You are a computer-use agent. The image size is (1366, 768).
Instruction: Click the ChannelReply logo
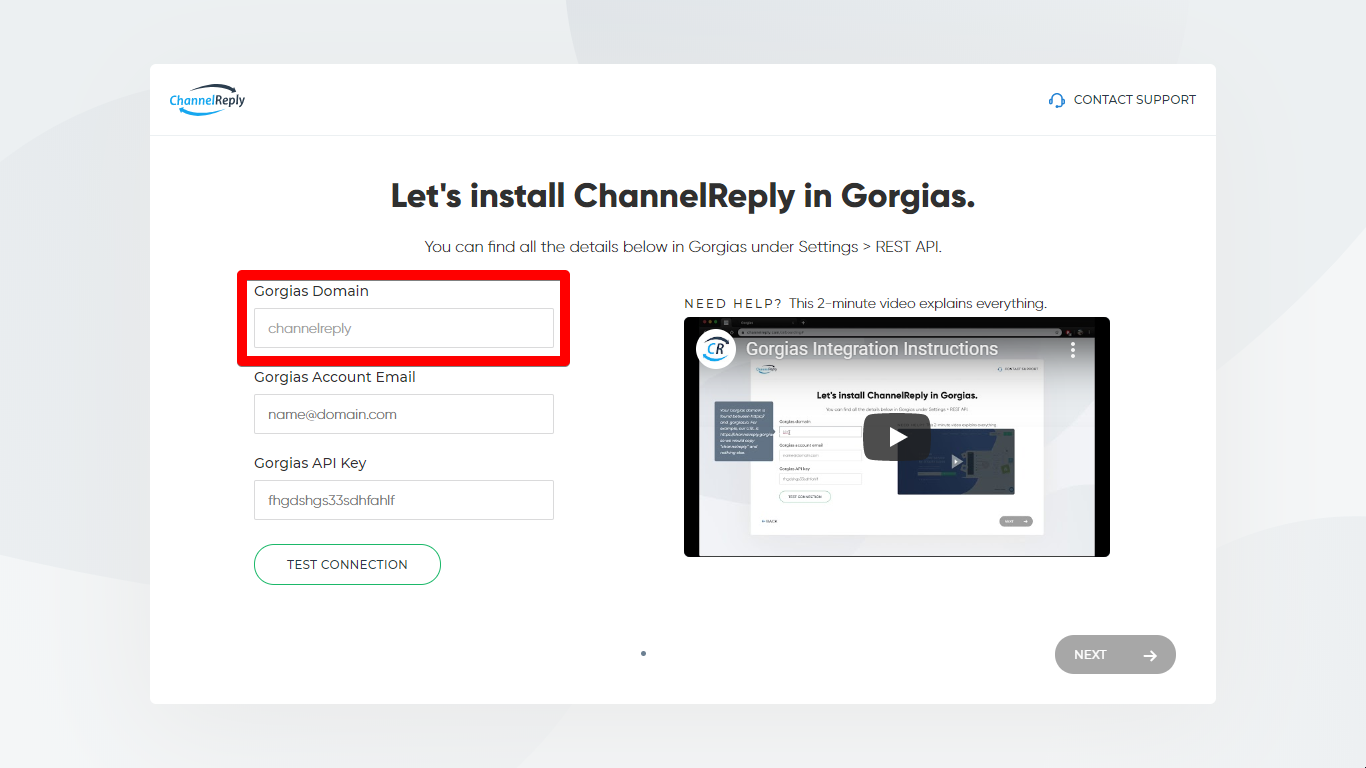point(207,100)
